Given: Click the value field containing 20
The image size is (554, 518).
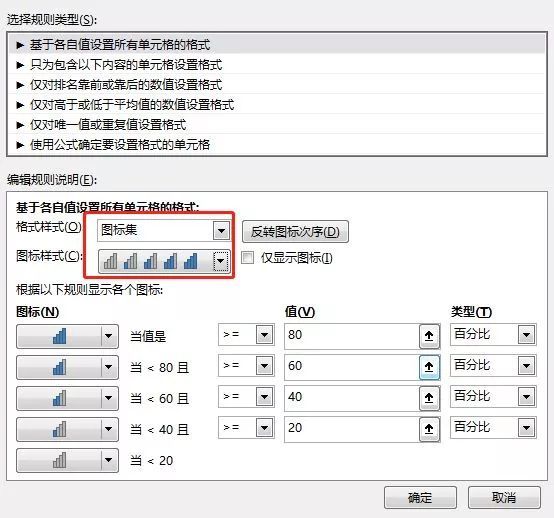Looking at the screenshot, I should pos(352,429).
